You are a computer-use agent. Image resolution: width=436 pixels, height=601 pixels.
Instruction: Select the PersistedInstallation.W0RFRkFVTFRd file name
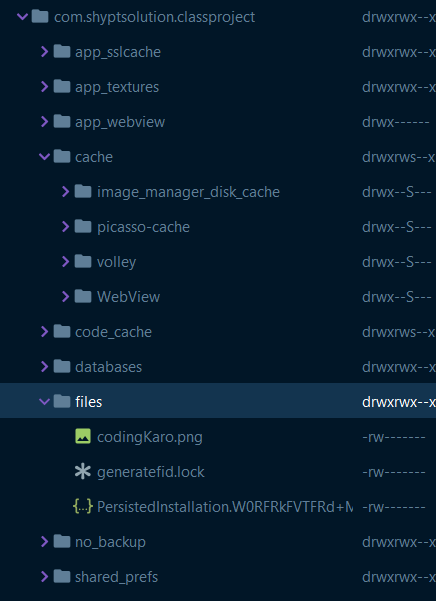[225, 507]
